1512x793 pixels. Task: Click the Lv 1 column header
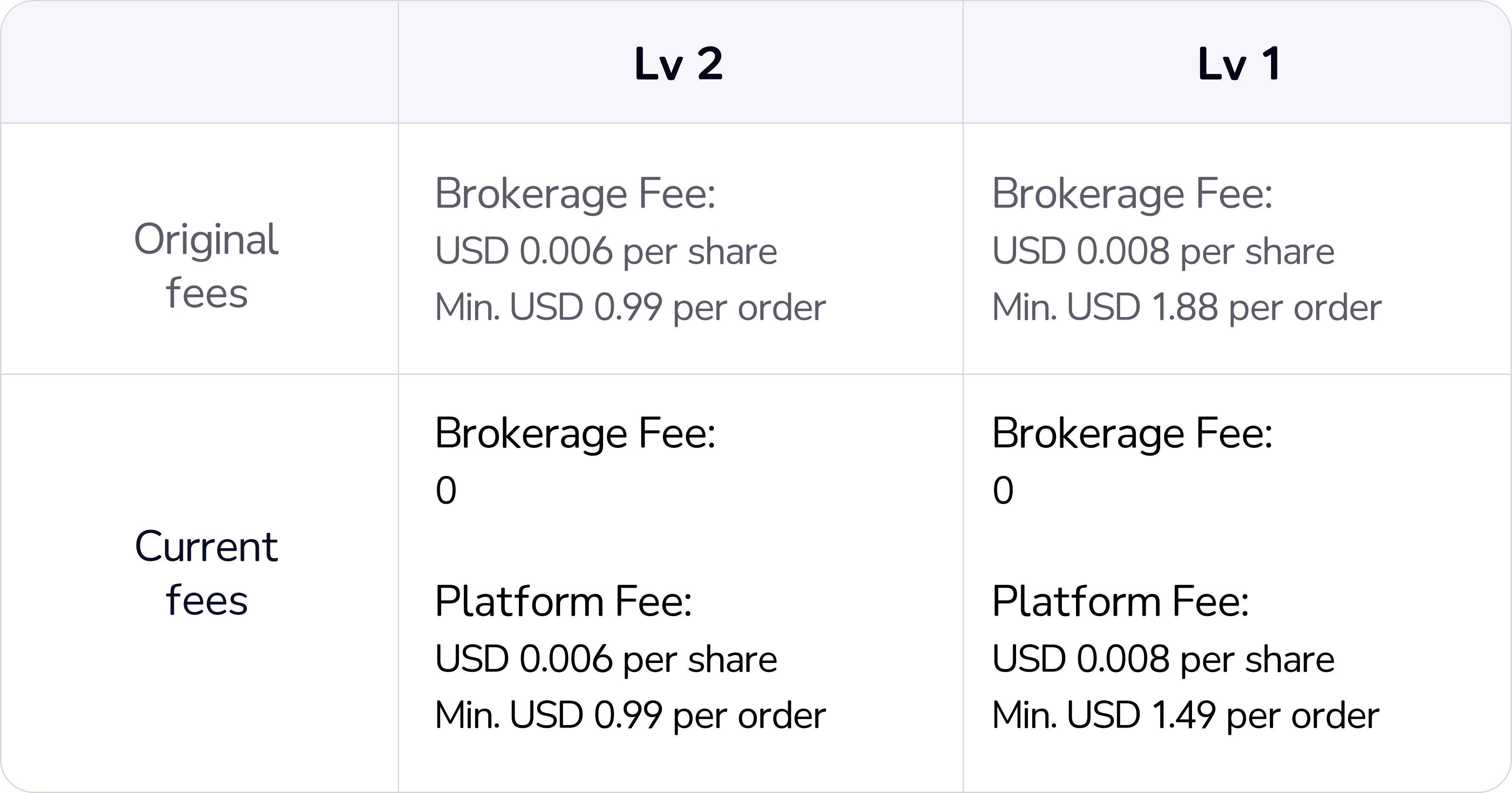[1239, 63]
